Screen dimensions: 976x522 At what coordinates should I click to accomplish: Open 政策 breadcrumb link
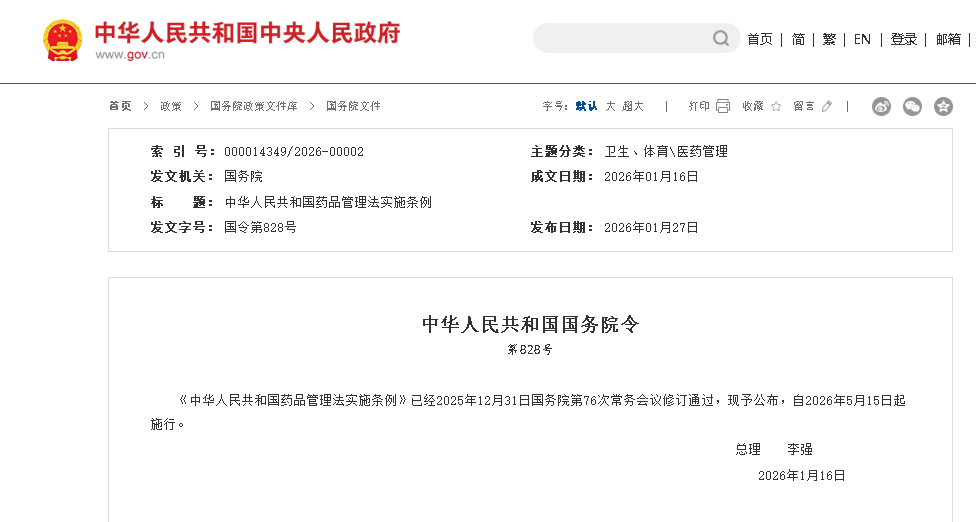tap(171, 106)
